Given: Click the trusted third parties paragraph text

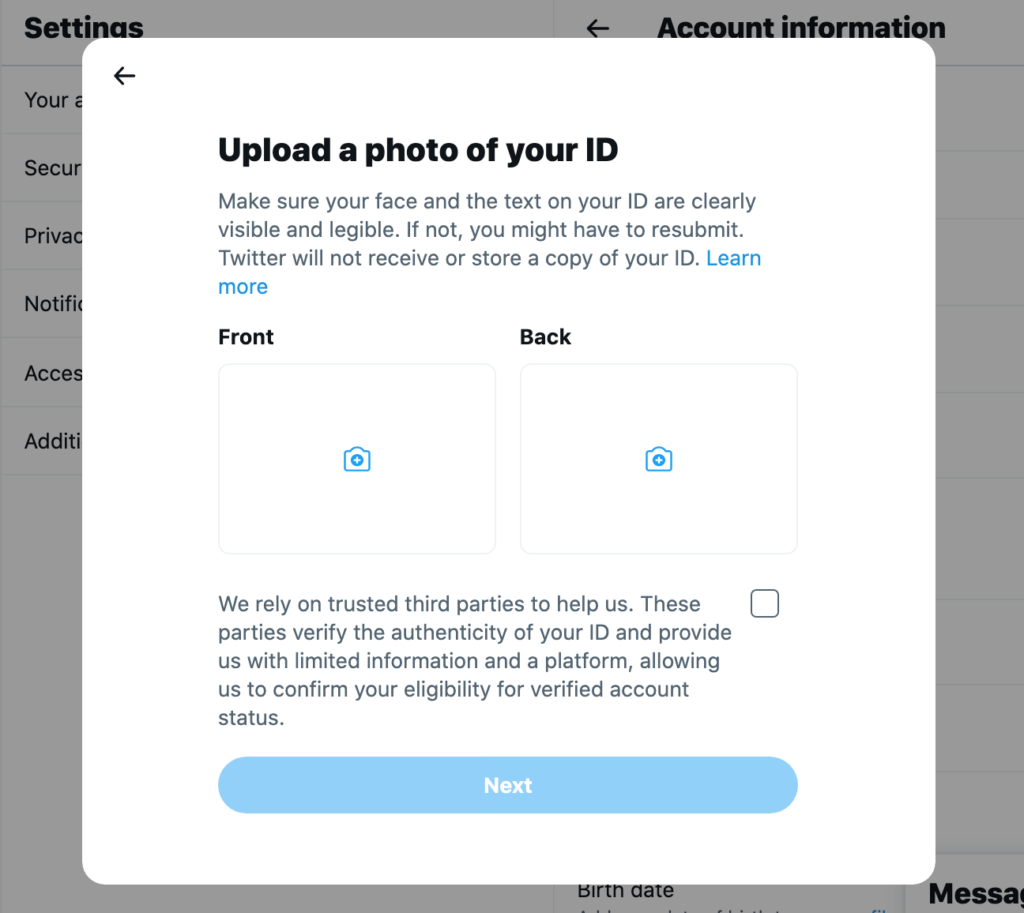Looking at the screenshot, I should click(475, 660).
